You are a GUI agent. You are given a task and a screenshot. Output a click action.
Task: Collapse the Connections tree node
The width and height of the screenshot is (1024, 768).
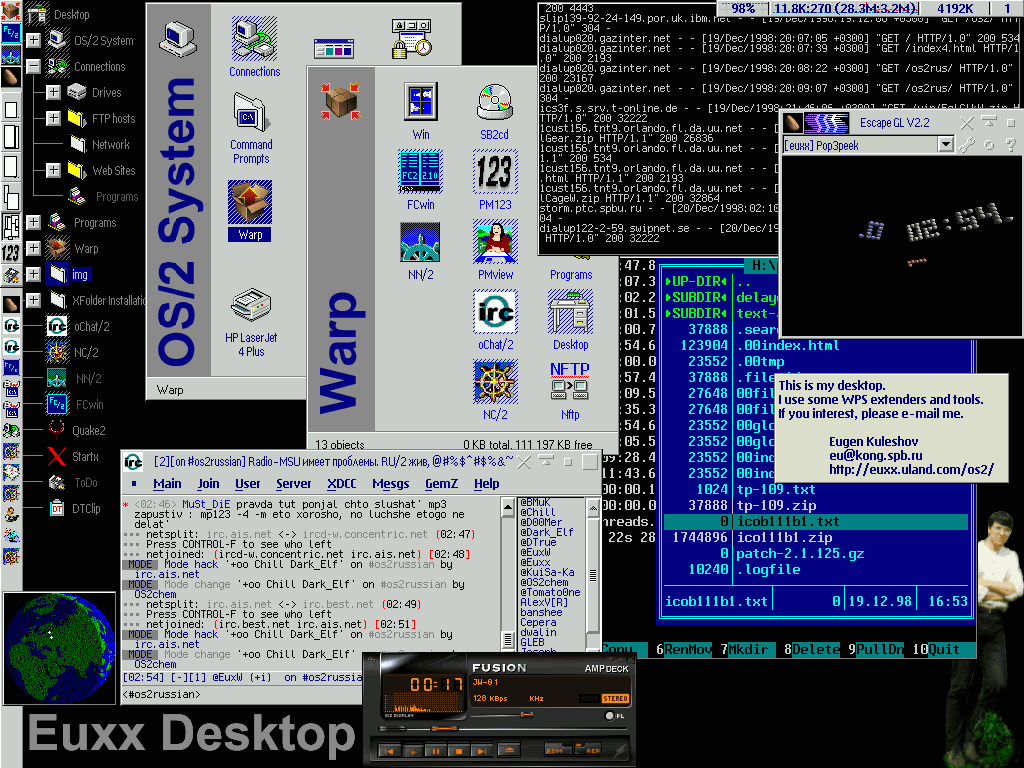coord(33,66)
